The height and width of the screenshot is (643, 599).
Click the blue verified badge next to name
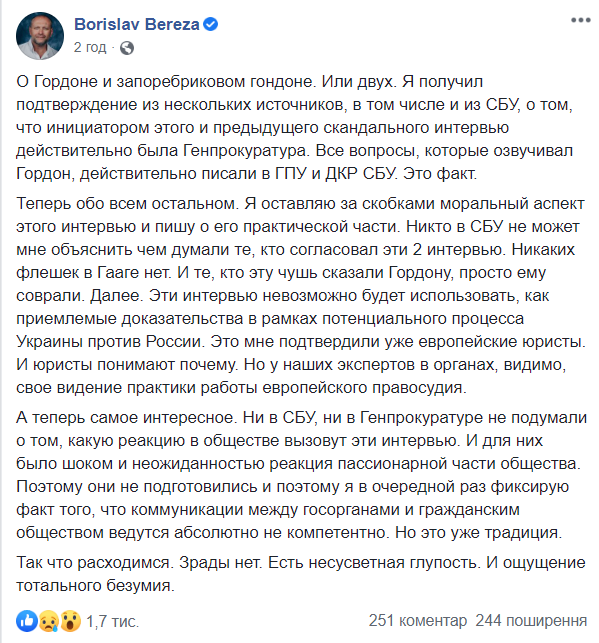pyautogui.click(x=211, y=24)
